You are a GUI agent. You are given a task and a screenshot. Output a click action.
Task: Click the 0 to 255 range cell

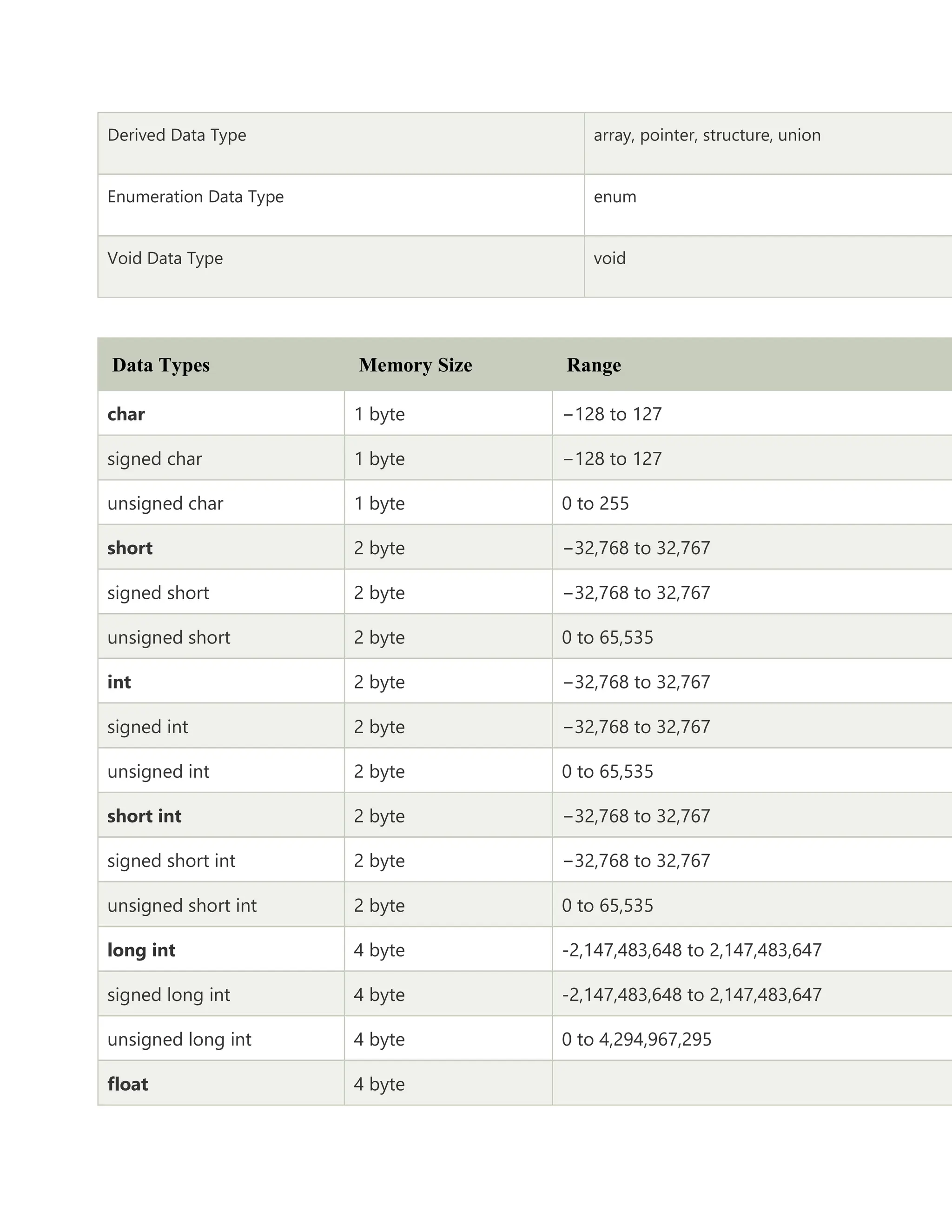[752, 503]
